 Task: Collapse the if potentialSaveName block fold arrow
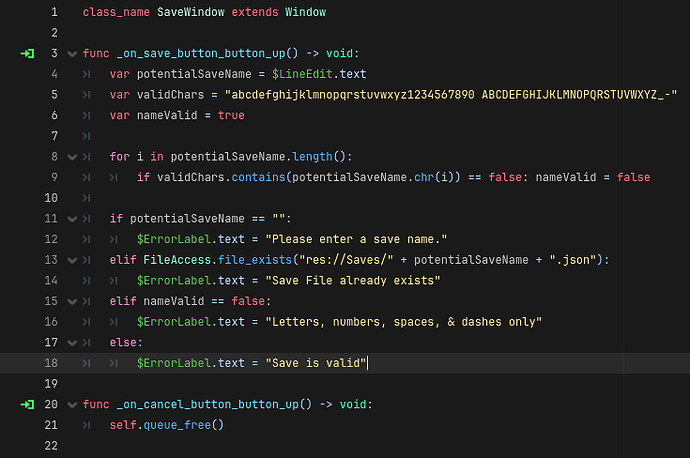point(72,219)
